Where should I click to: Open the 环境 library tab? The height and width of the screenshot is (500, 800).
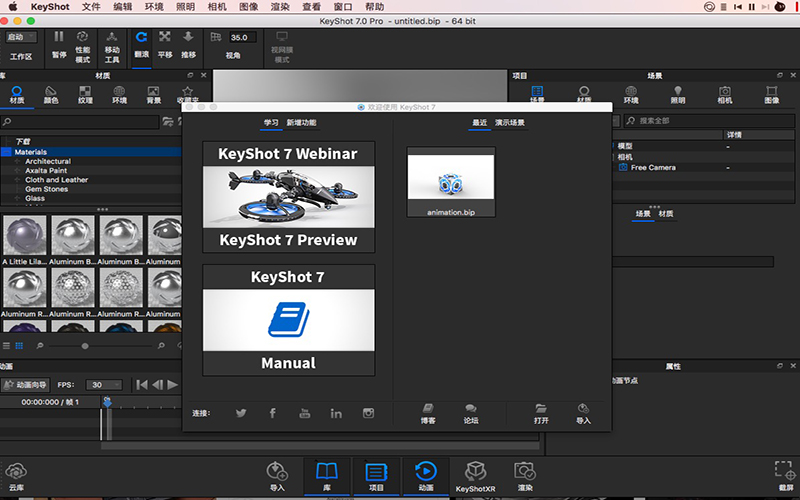(119, 95)
